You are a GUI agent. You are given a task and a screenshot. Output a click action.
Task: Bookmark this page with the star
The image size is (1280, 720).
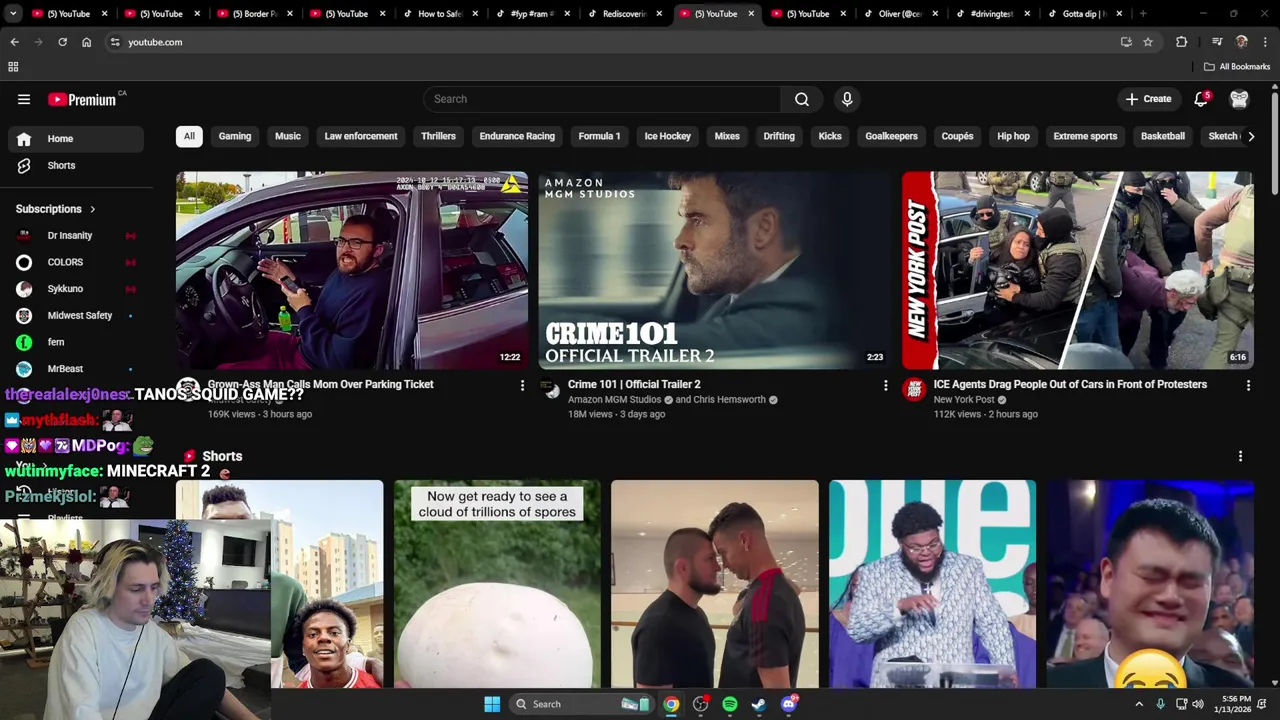(1148, 42)
